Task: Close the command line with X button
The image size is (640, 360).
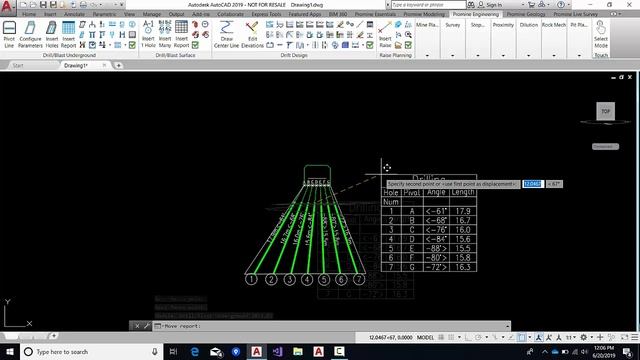Action: pos(137,326)
